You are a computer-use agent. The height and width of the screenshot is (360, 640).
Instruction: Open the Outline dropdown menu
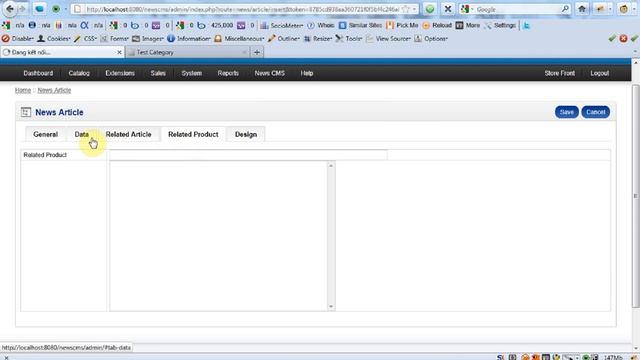pos(284,38)
